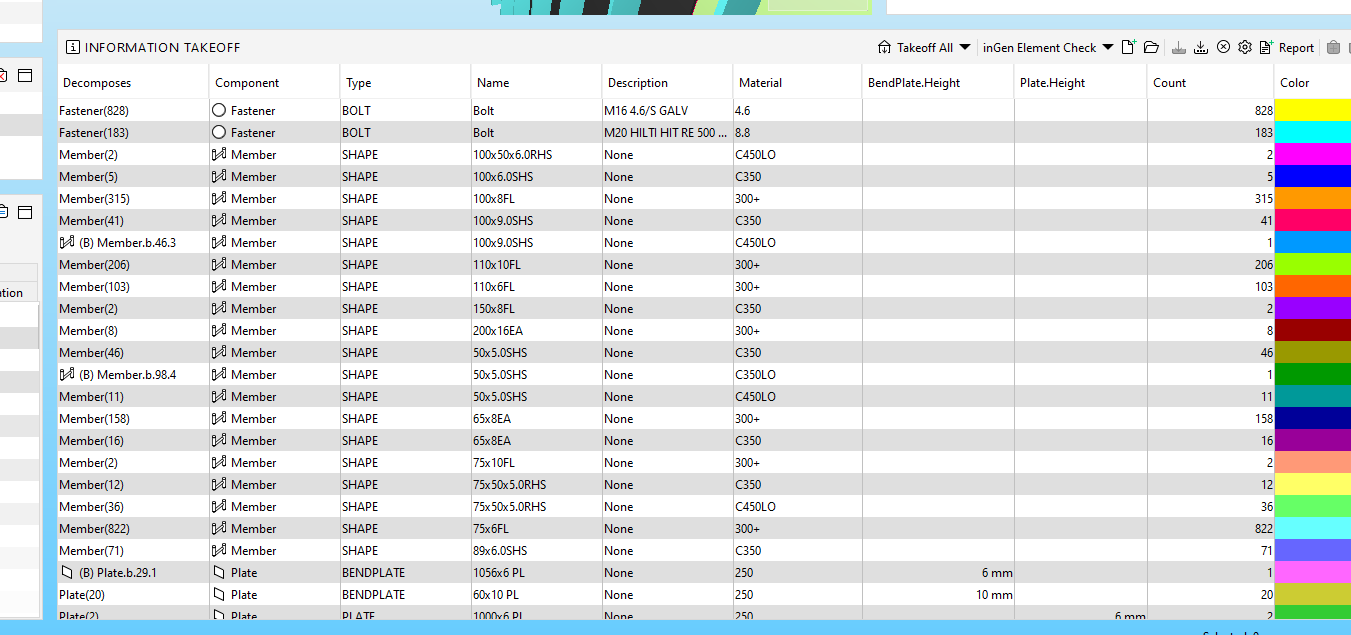Open takeoff settings gear icon
The width and height of the screenshot is (1351, 635).
[x=1245, y=47]
